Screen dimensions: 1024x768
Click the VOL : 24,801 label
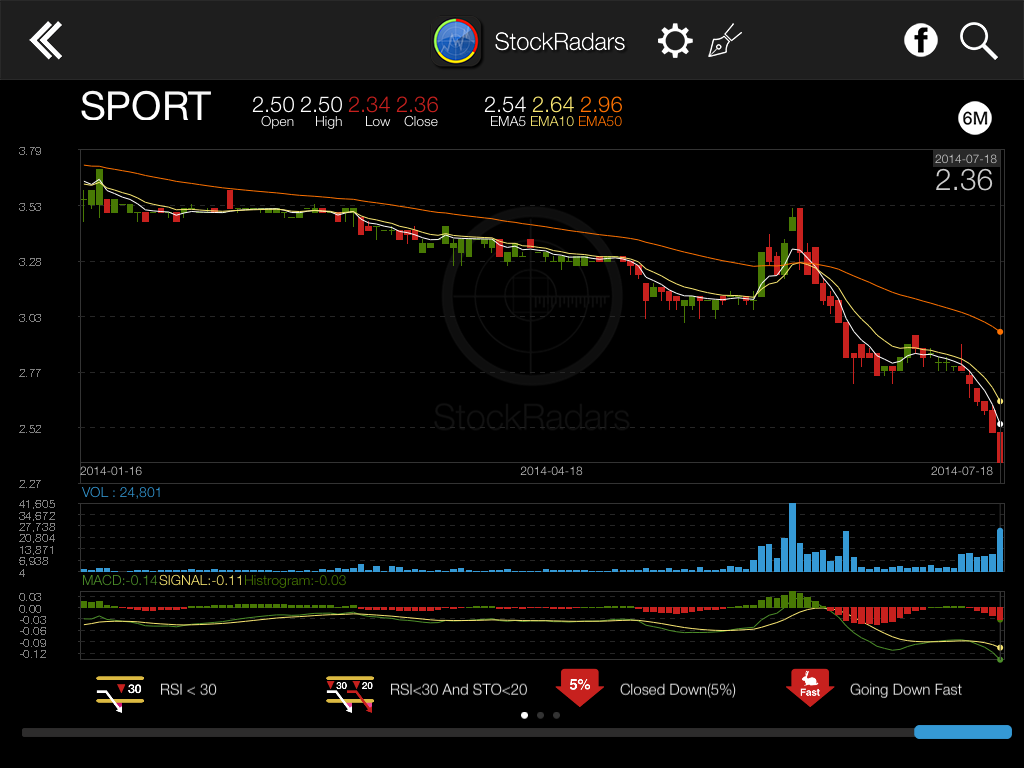pos(121,492)
